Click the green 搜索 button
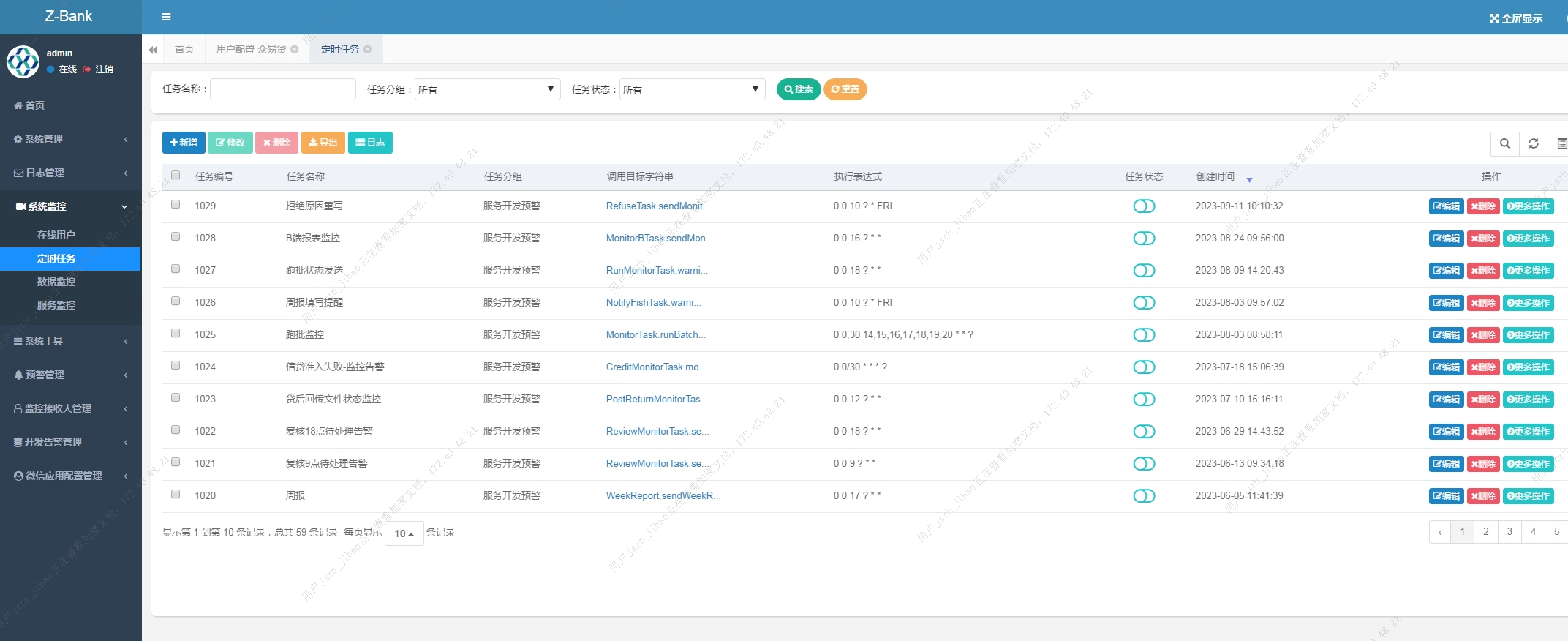1568x641 pixels. coord(799,89)
